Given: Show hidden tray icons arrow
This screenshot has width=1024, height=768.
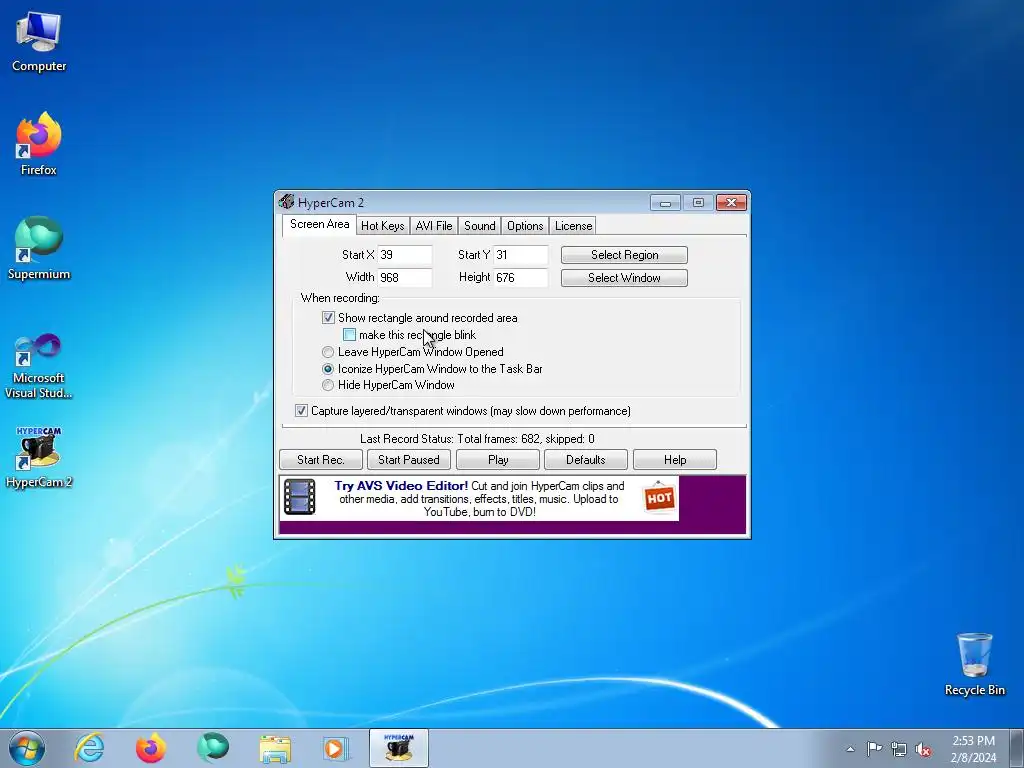Looking at the screenshot, I should (850, 749).
